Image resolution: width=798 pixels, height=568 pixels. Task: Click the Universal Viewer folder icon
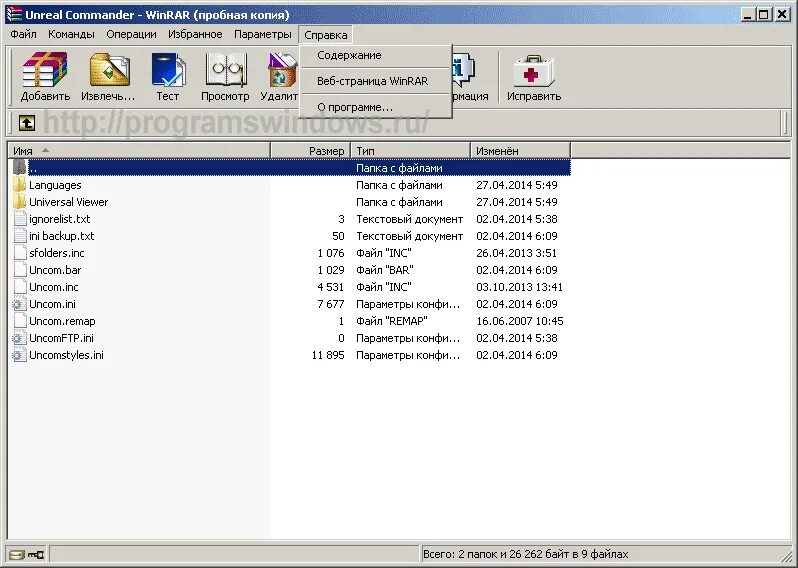19,202
